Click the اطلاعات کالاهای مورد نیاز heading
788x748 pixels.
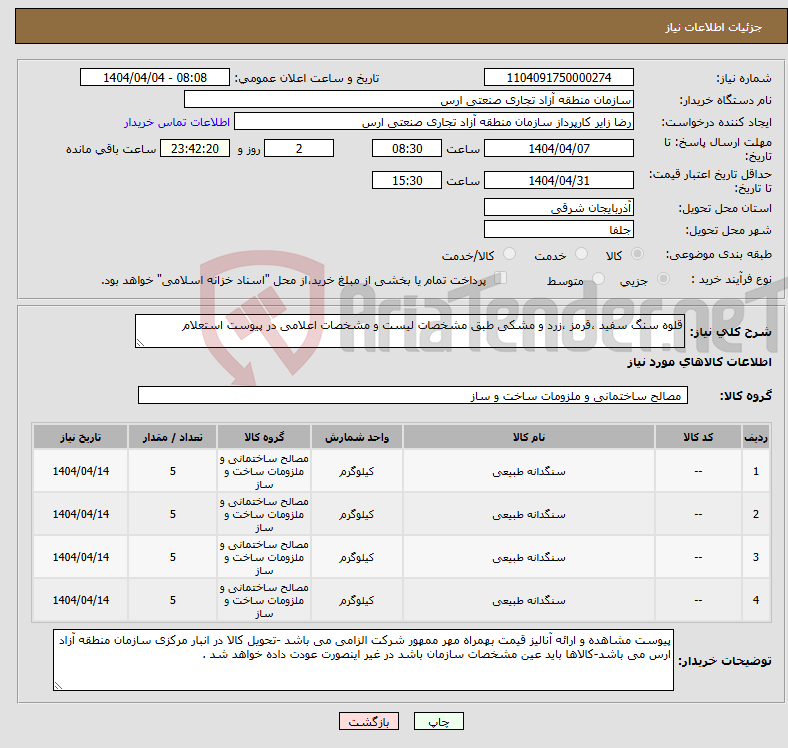(699, 362)
